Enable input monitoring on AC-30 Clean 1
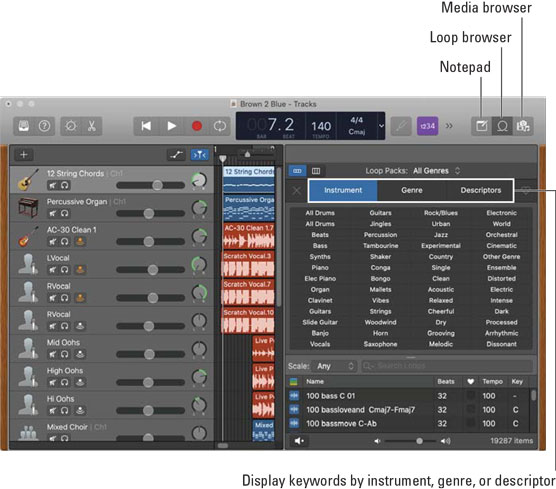Viewport: 556px width, 489px height. tap(80, 241)
